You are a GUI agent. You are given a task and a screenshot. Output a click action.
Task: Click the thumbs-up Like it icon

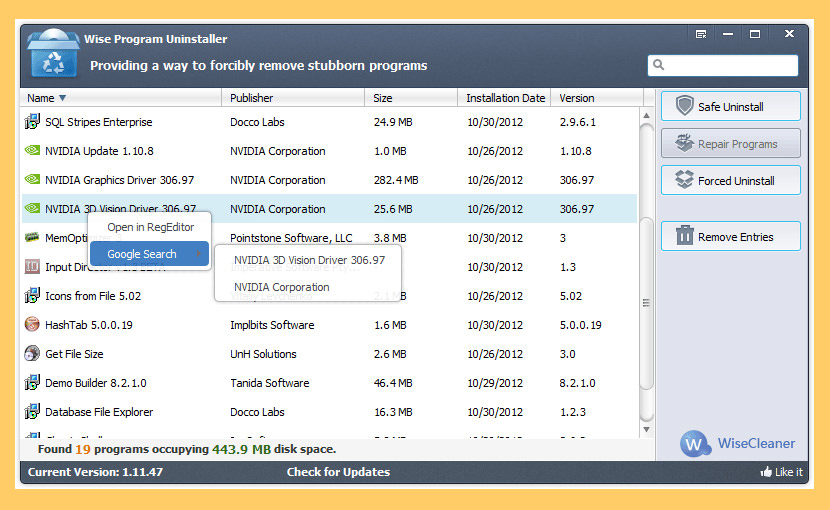[x=766, y=471]
